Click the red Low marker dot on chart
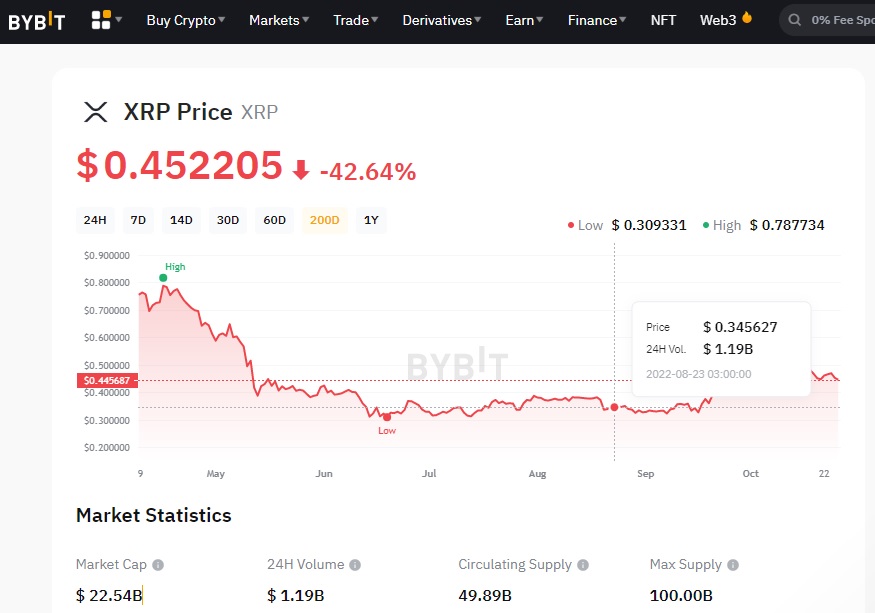 [387, 417]
